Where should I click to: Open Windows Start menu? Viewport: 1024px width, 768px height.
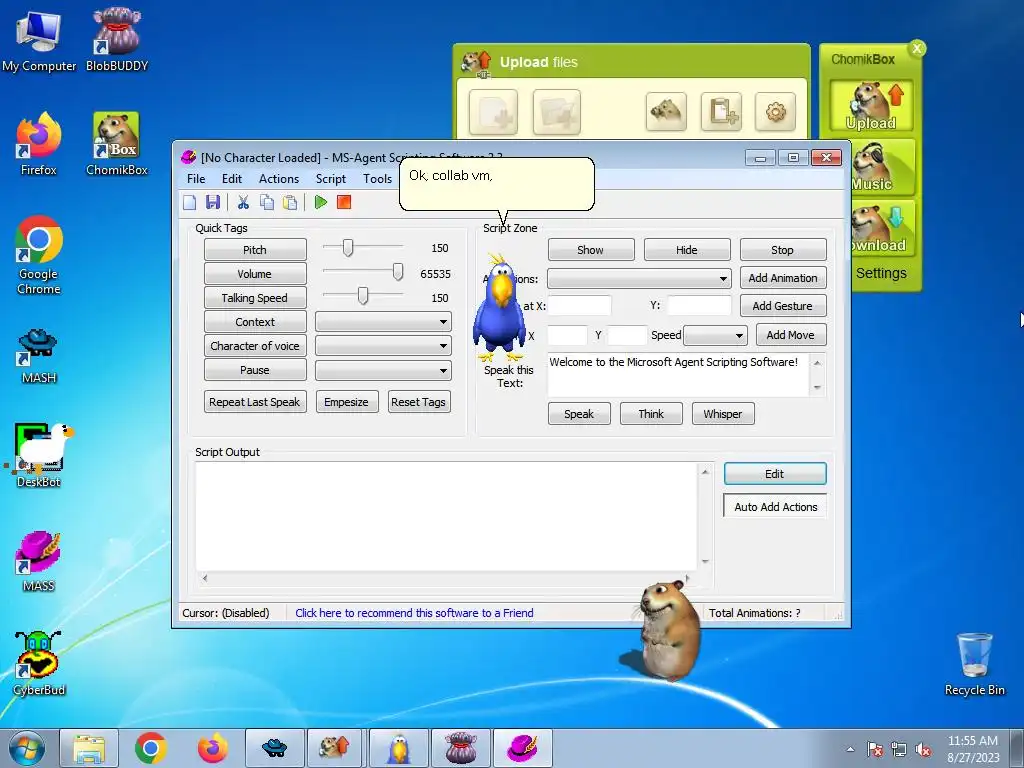26,748
